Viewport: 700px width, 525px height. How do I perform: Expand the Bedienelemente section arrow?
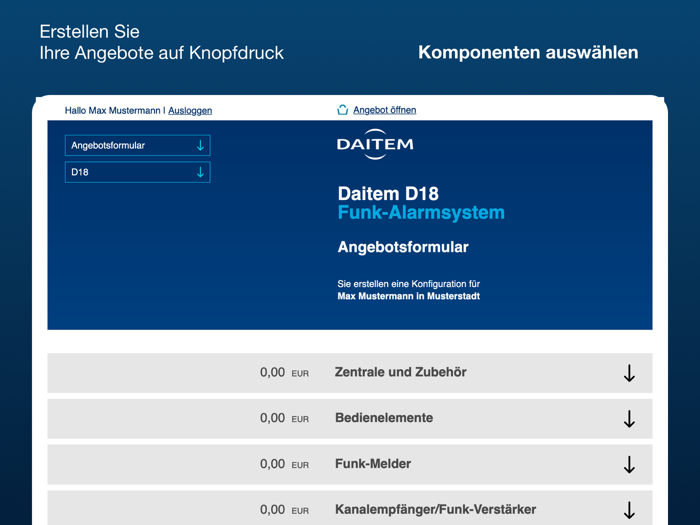tap(629, 419)
